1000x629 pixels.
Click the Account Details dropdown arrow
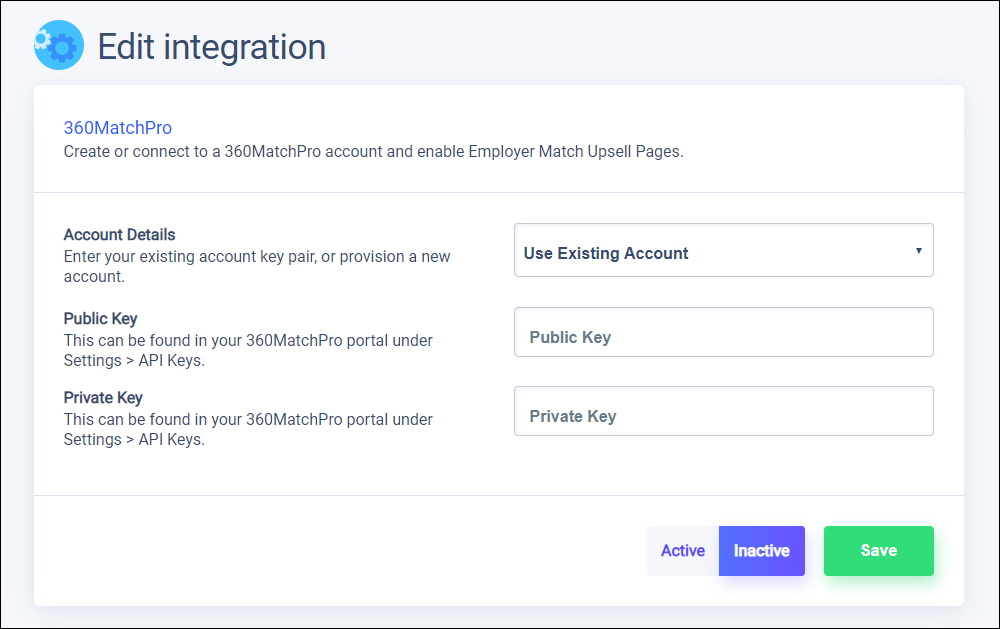pyautogui.click(x=918, y=250)
